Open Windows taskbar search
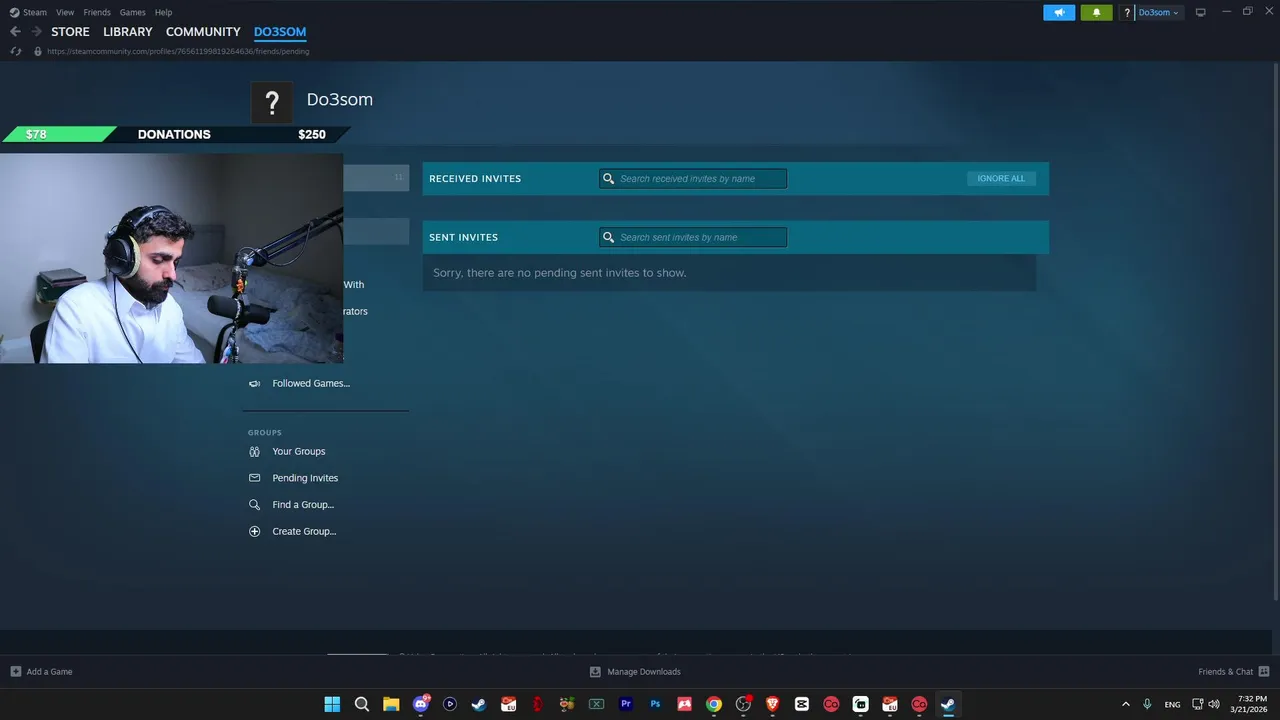This screenshot has width=1280, height=720. tap(362, 704)
